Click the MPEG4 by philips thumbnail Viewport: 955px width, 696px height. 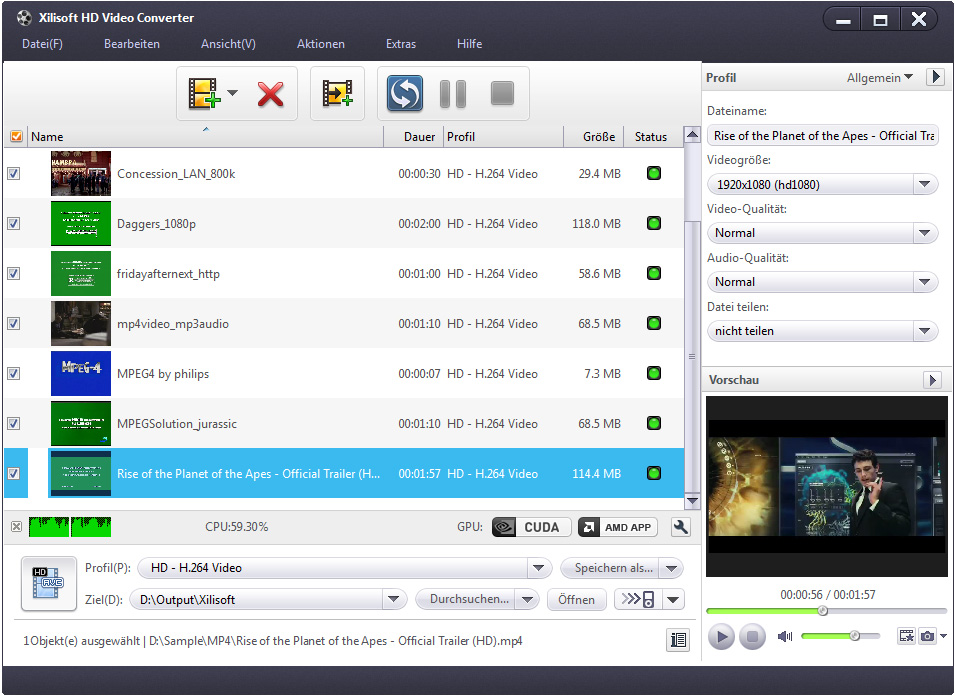(81, 373)
